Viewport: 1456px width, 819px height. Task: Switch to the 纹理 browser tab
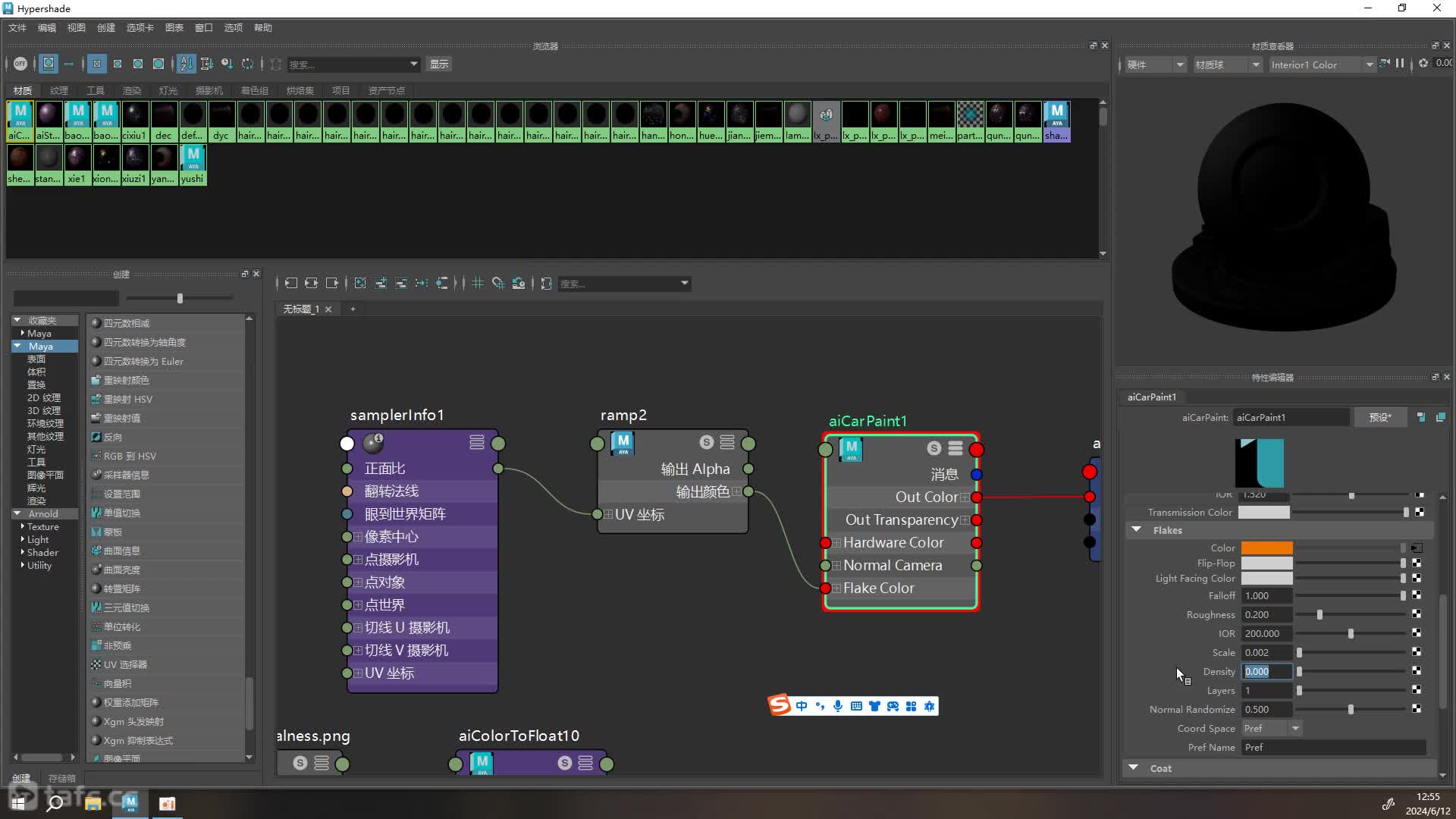59,91
